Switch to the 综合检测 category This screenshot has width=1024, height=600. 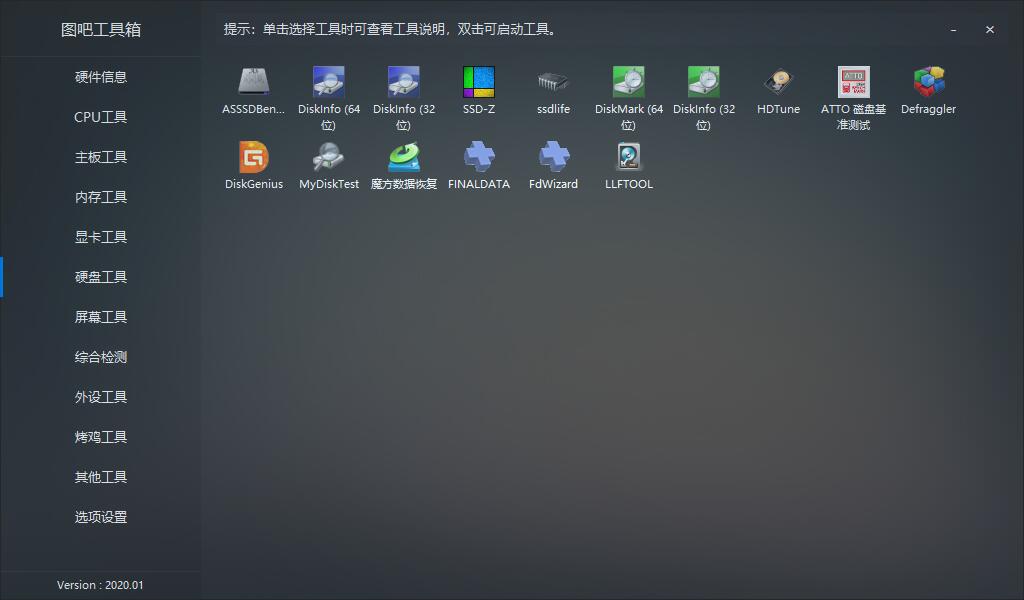click(x=101, y=357)
